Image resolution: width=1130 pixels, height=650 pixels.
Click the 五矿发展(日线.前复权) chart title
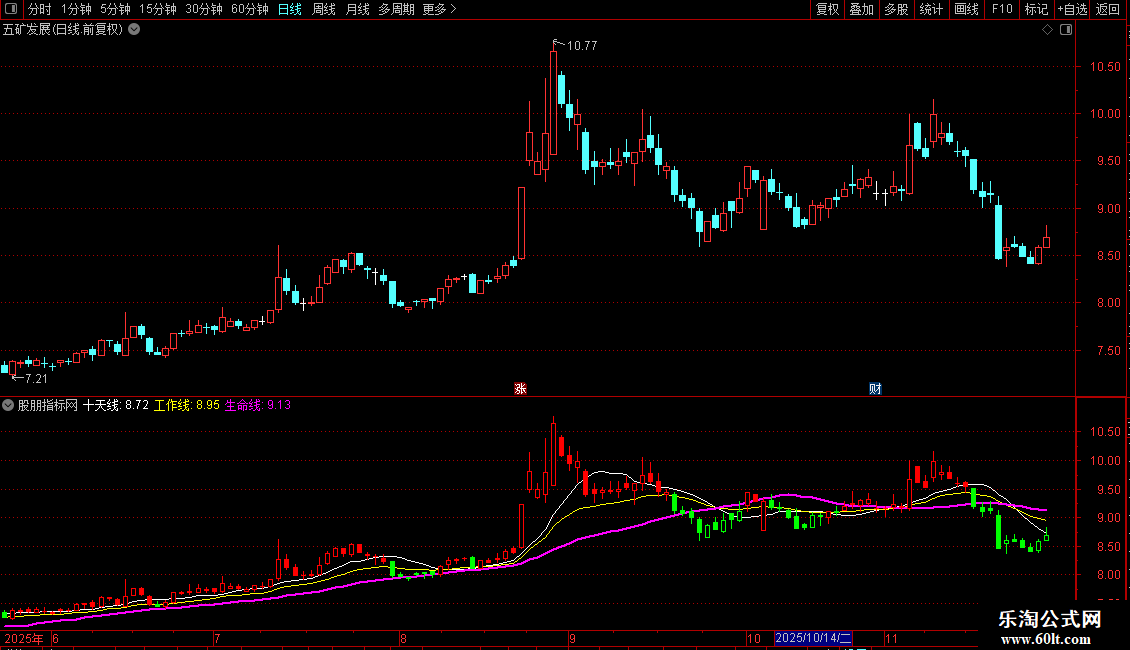click(63, 30)
